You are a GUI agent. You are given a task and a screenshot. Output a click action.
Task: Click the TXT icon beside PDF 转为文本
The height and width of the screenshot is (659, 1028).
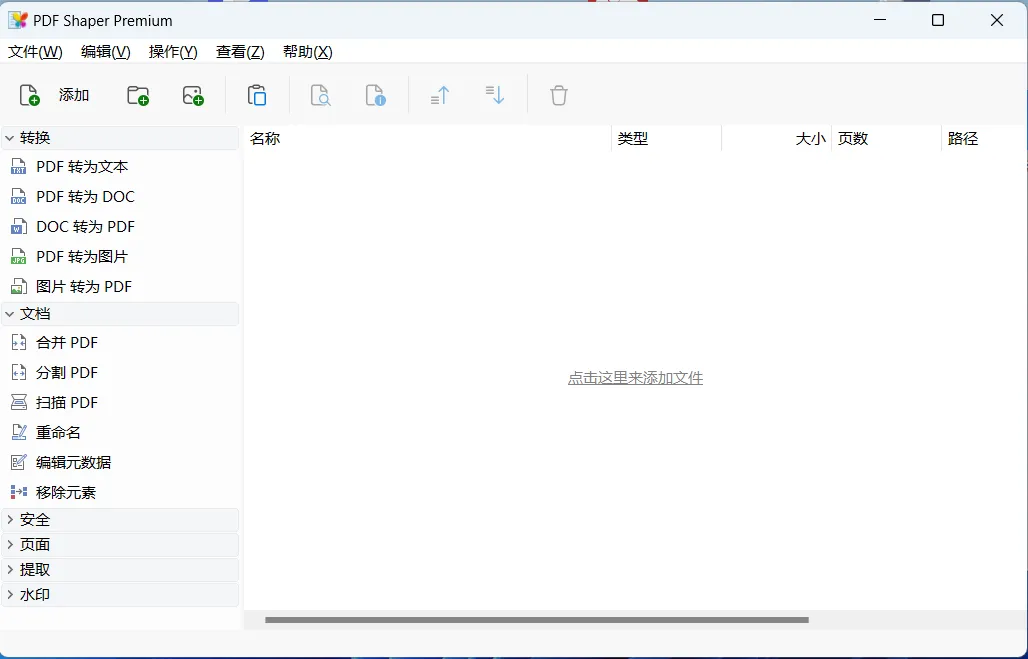(18, 167)
